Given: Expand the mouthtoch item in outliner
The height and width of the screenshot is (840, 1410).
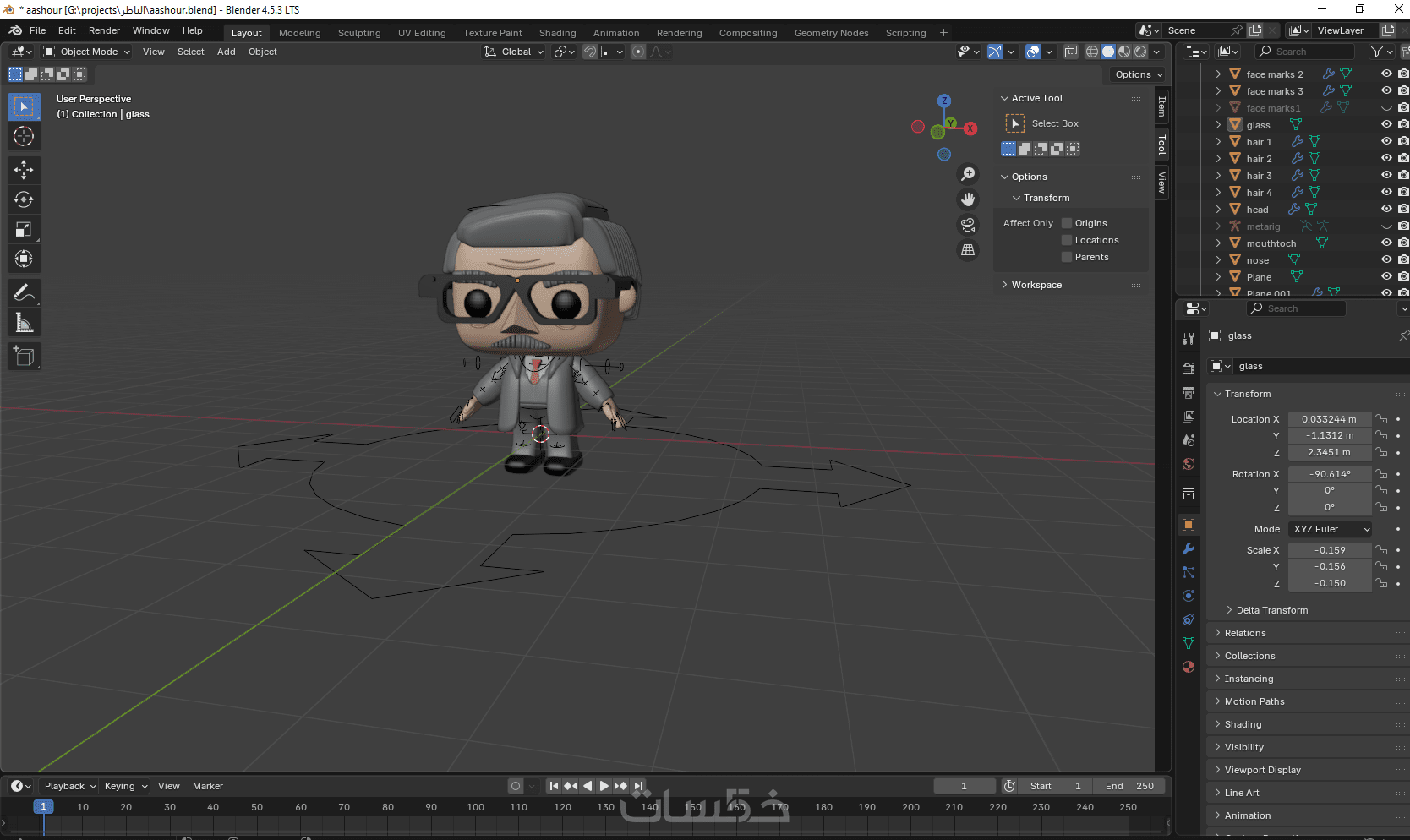Looking at the screenshot, I should pyautogui.click(x=1218, y=243).
